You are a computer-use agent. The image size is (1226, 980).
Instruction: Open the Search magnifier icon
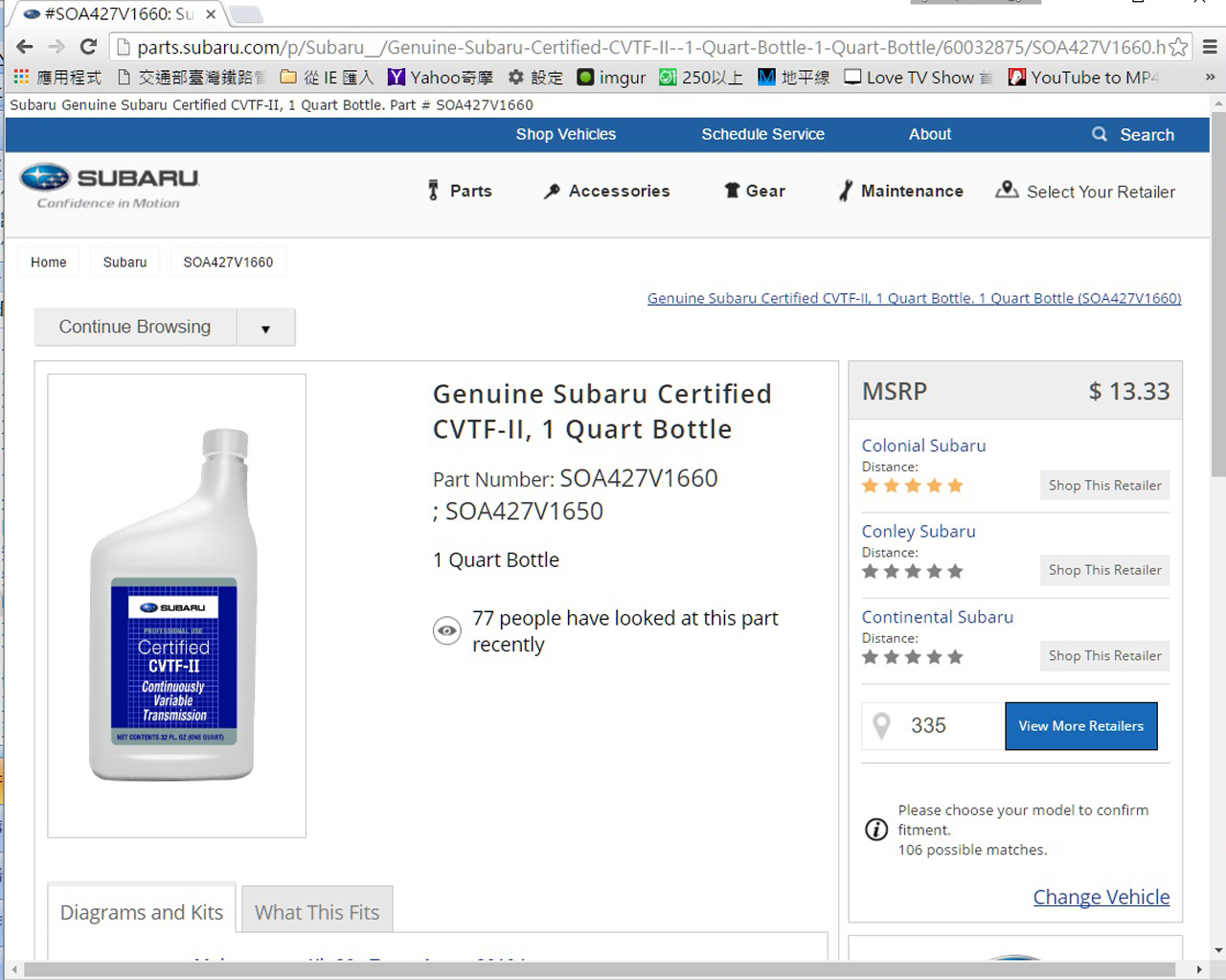[x=1100, y=134]
